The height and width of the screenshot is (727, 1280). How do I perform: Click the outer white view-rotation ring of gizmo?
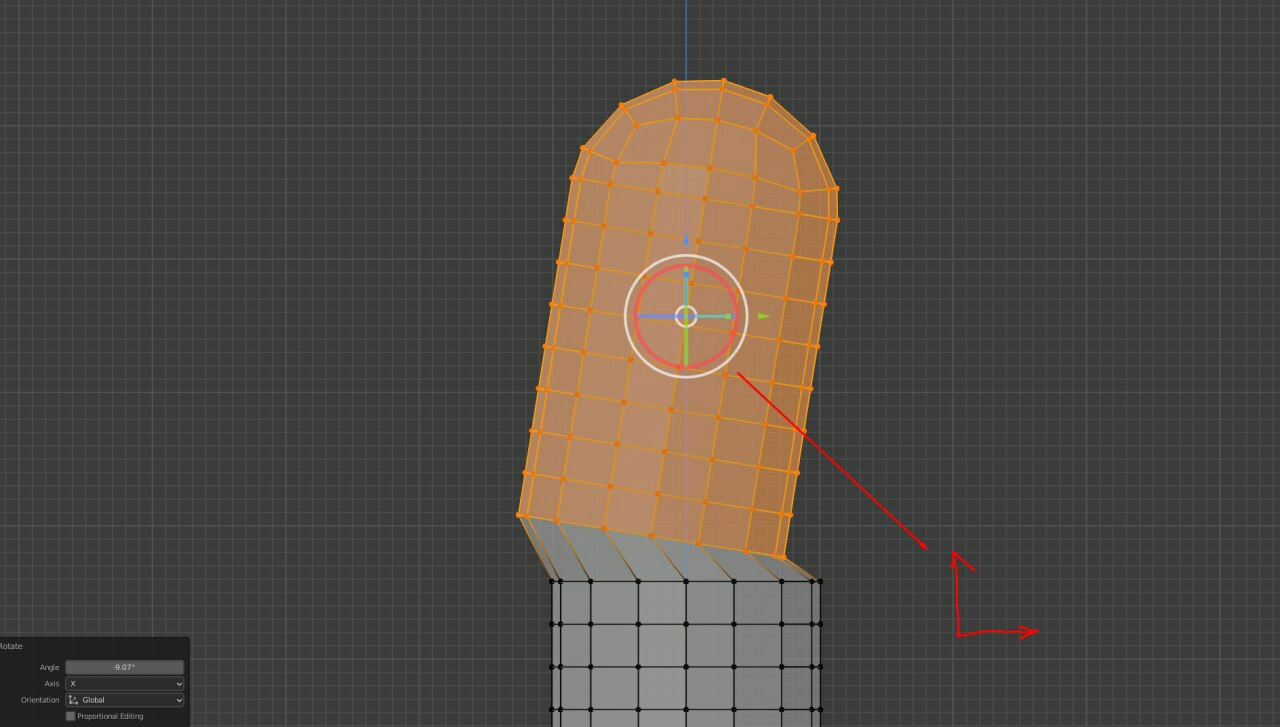click(x=640, y=358)
